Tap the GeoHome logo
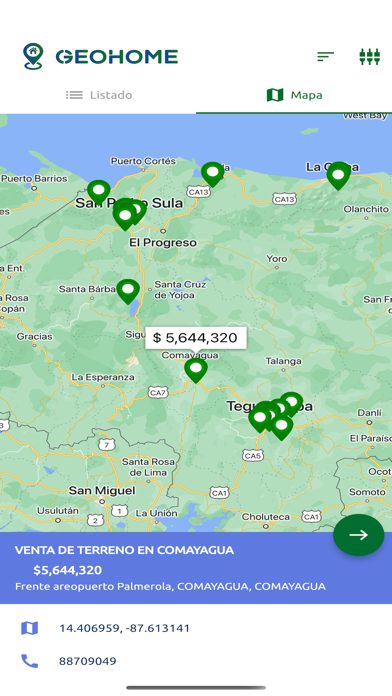 click(x=100, y=56)
